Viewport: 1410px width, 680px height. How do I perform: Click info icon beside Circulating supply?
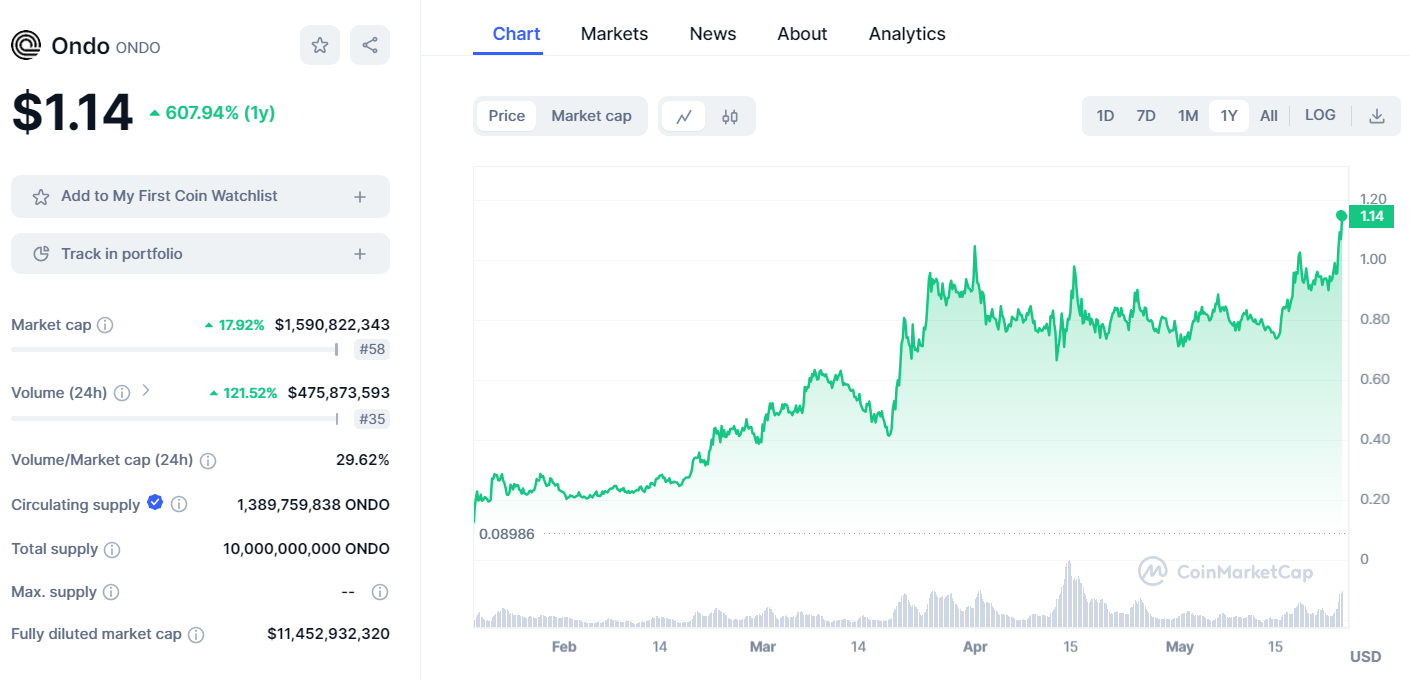[179, 504]
